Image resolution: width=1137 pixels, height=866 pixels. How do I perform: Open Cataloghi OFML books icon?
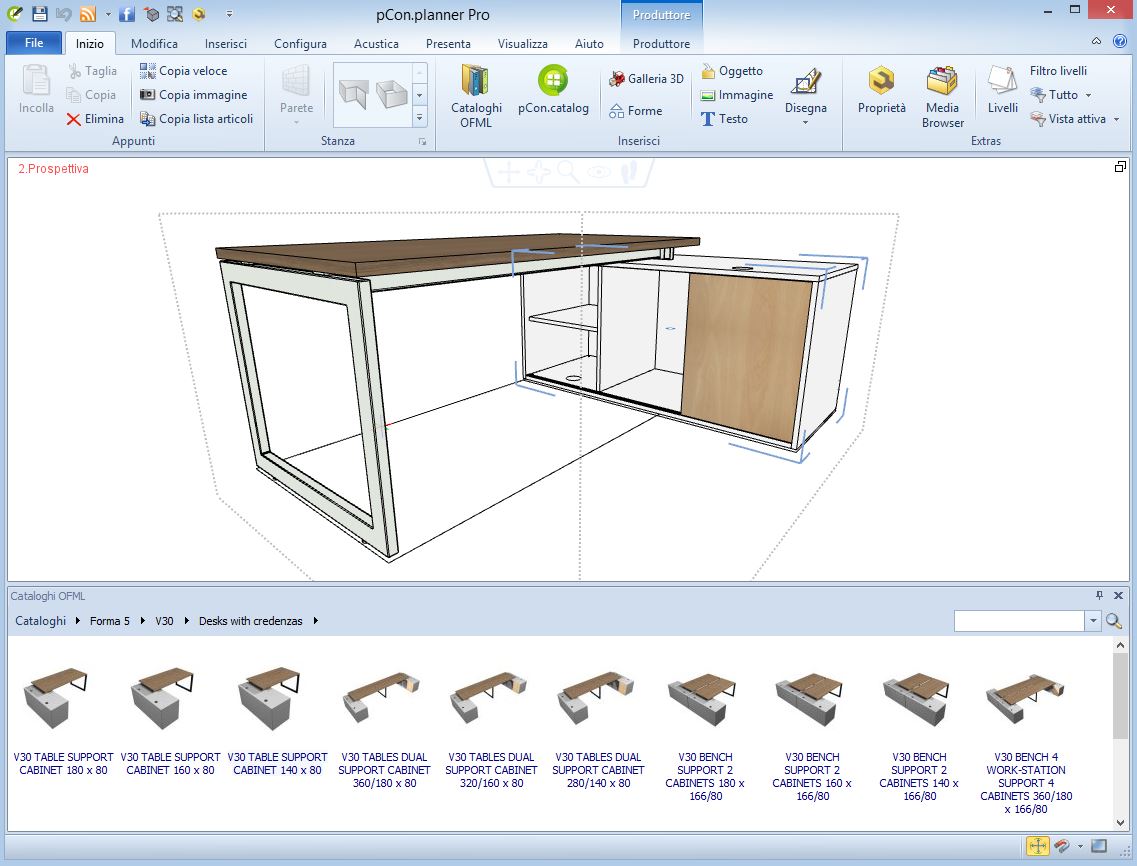476,96
